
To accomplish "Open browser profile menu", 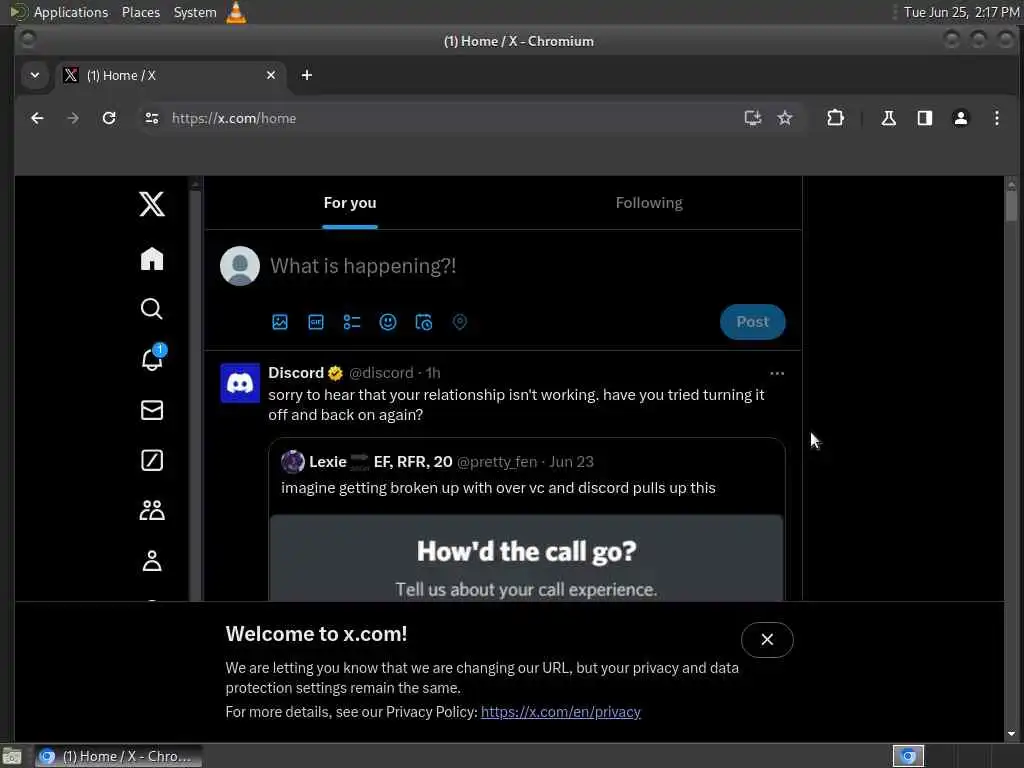I will pyautogui.click(x=961, y=118).
